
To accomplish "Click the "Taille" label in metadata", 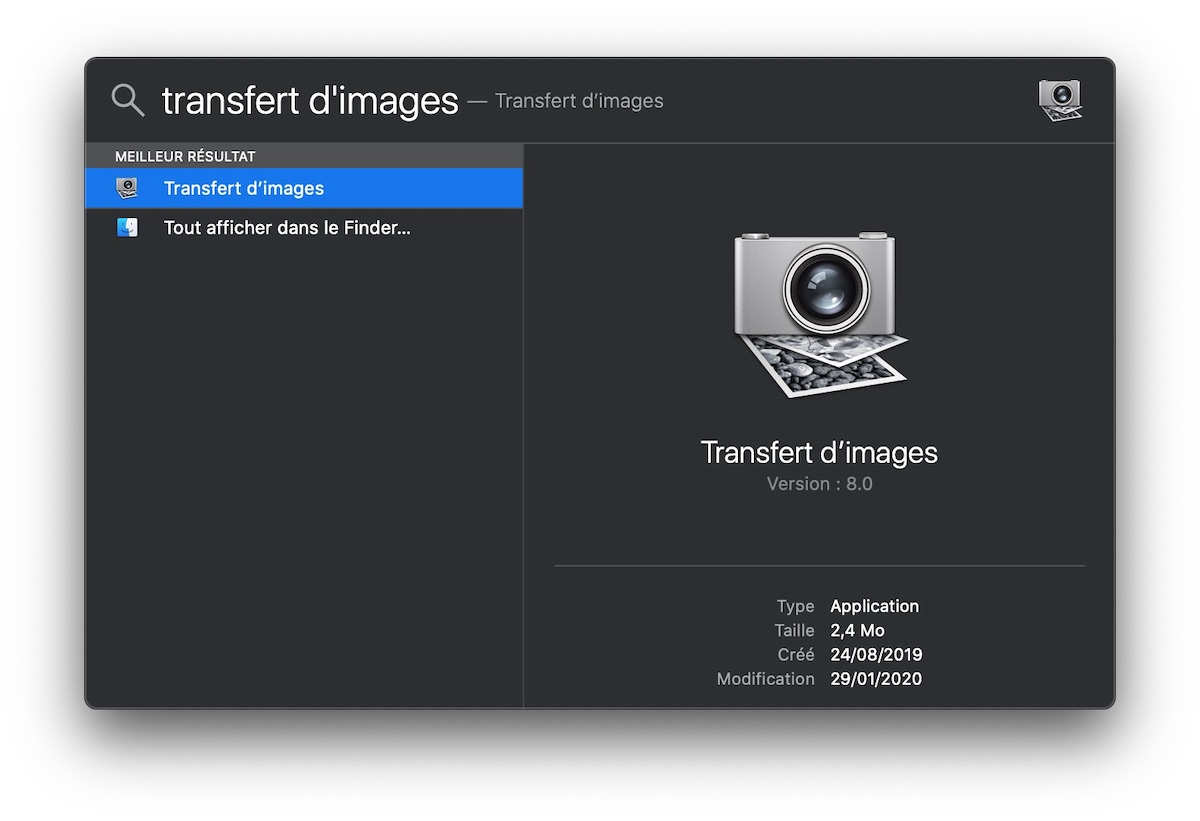I will 794,630.
